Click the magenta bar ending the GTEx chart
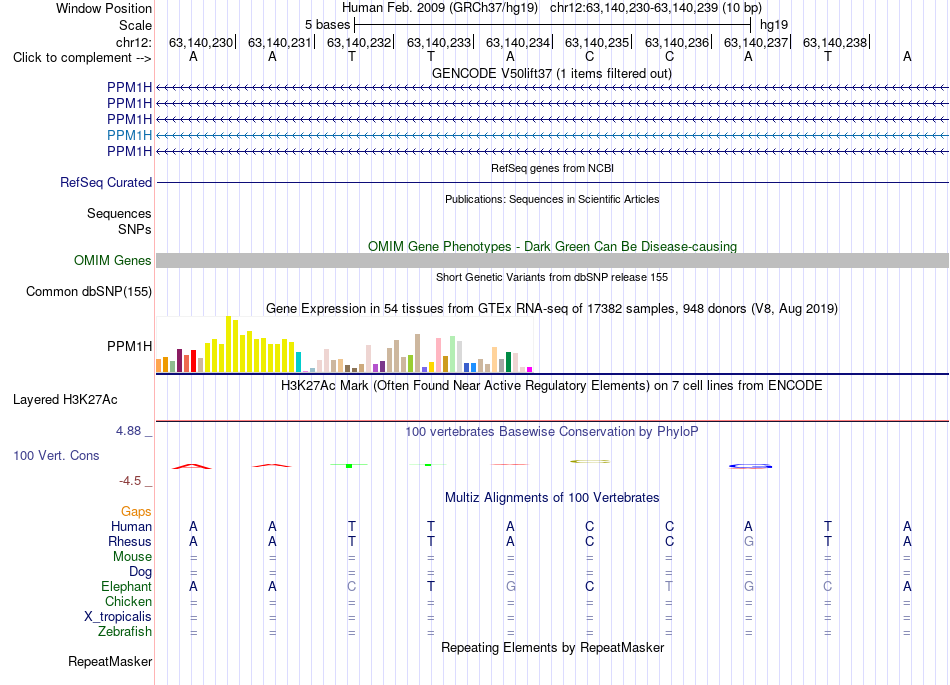 click(529, 369)
